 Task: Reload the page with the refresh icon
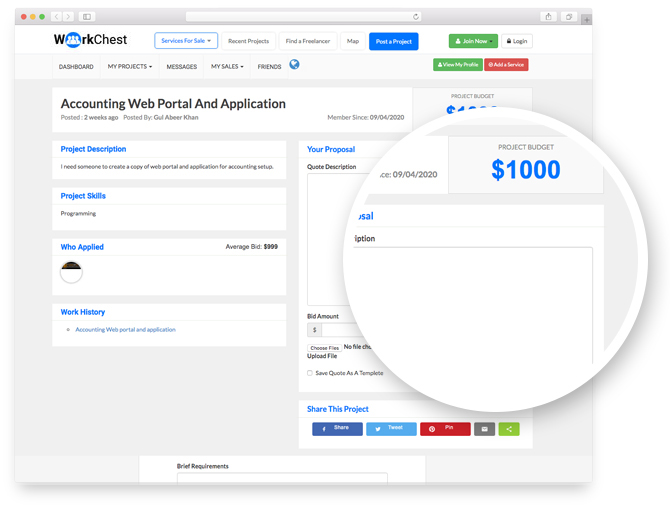coord(416,17)
